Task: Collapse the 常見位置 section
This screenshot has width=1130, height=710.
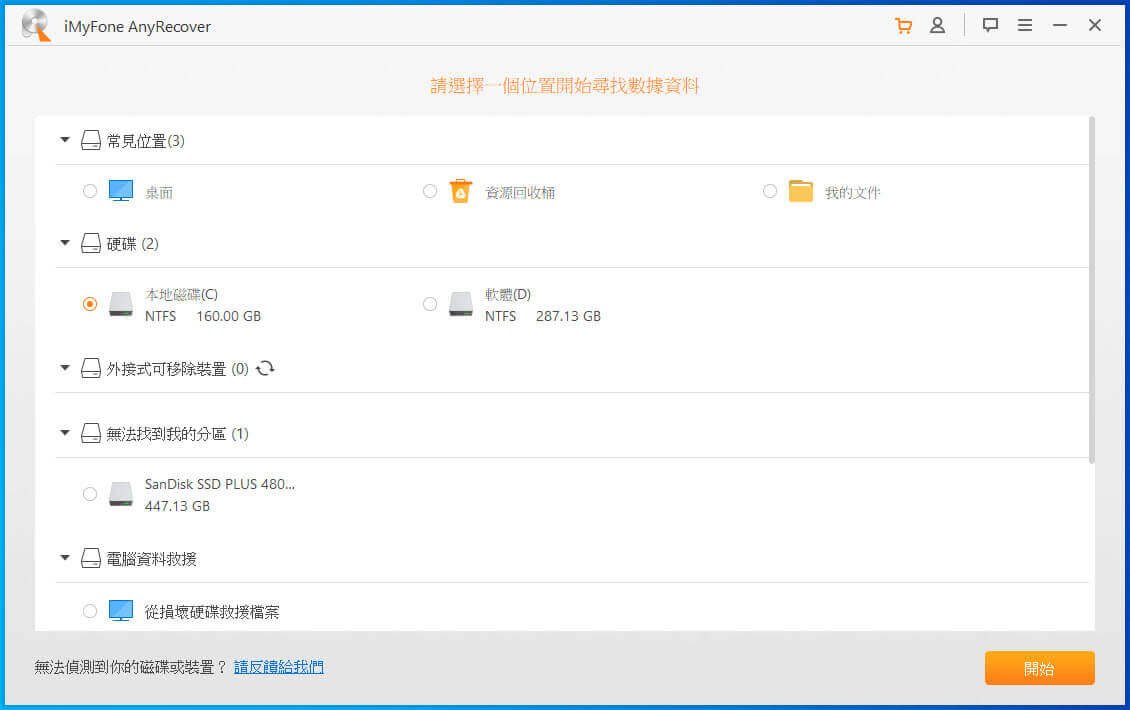Action: [x=65, y=141]
